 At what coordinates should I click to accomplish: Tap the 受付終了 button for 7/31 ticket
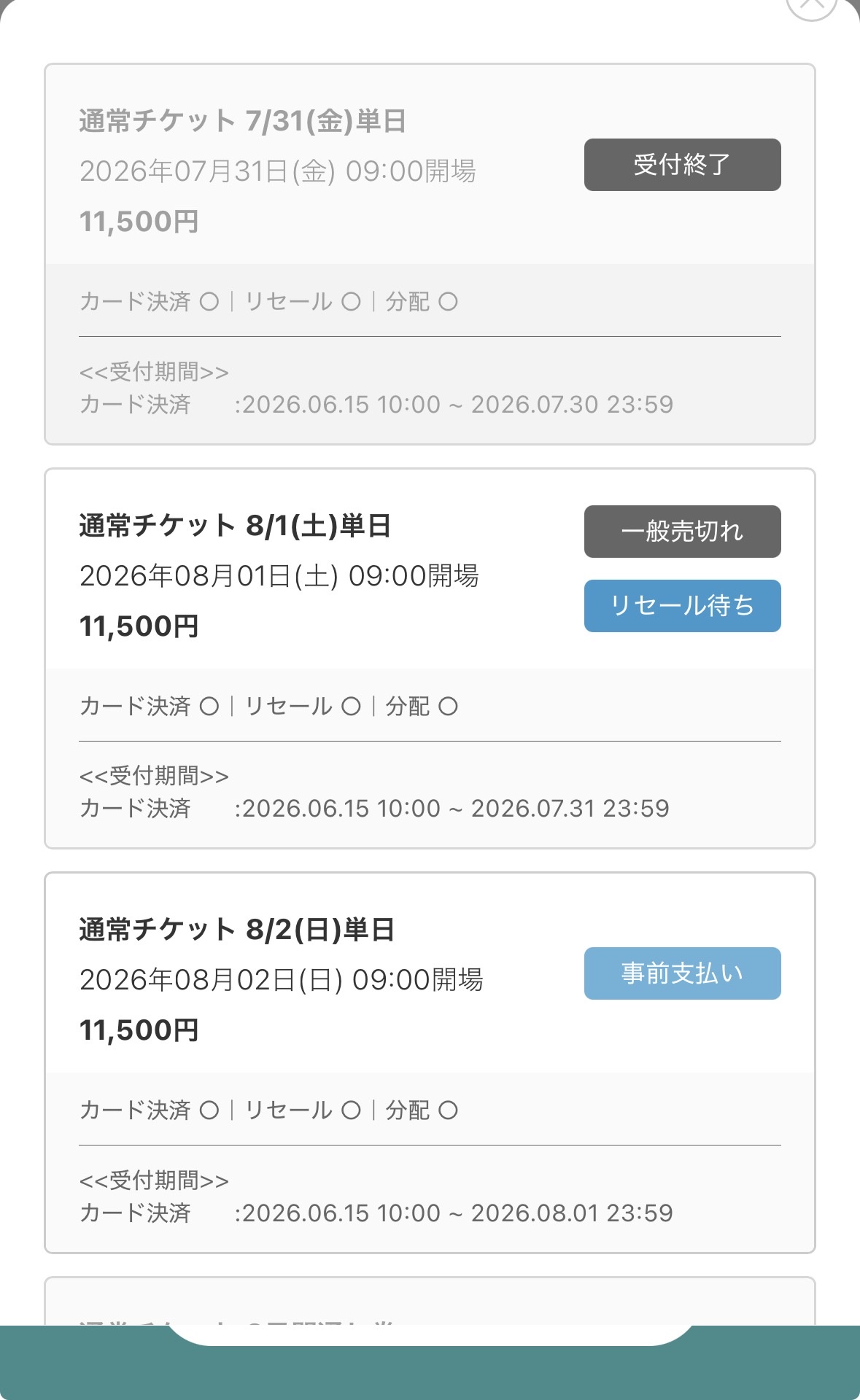(682, 165)
